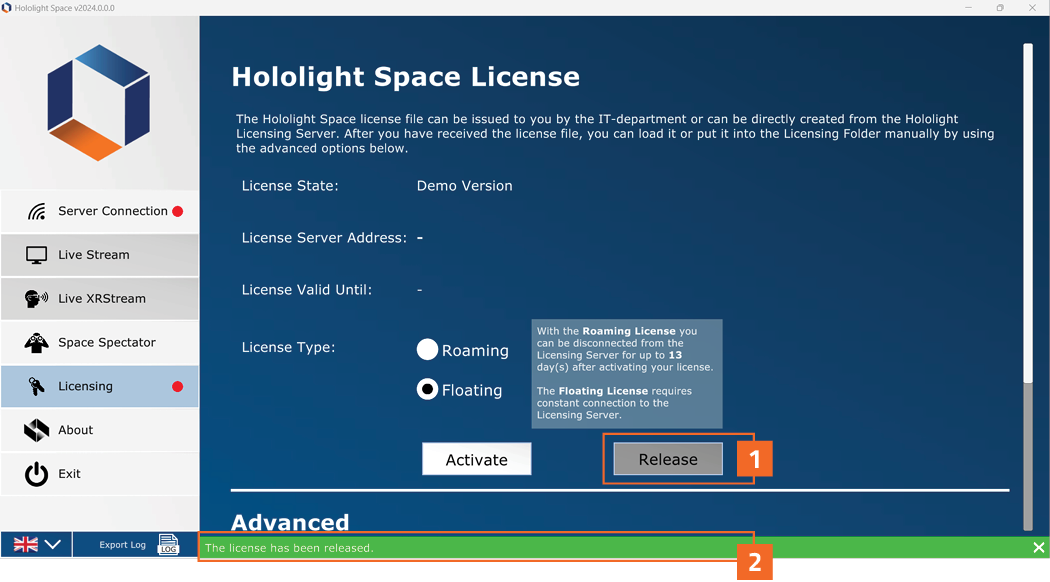1050x582 pixels.
Task: Click the 'The license has been released.' message
Action: (289, 548)
